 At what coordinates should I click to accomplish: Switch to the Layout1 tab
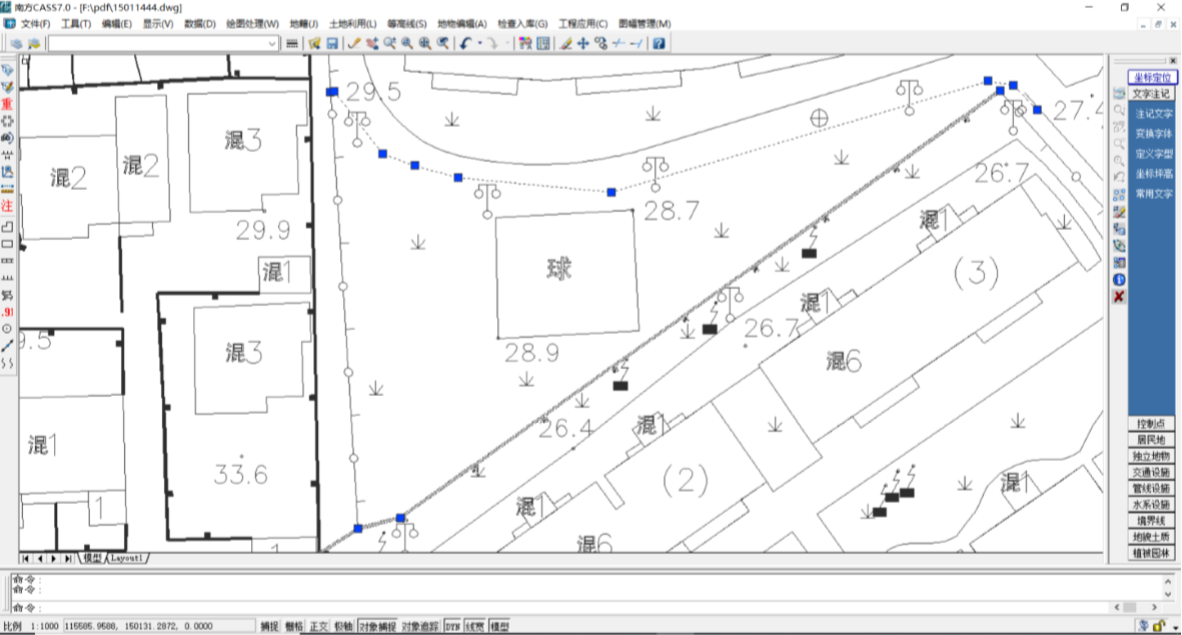click(x=127, y=558)
